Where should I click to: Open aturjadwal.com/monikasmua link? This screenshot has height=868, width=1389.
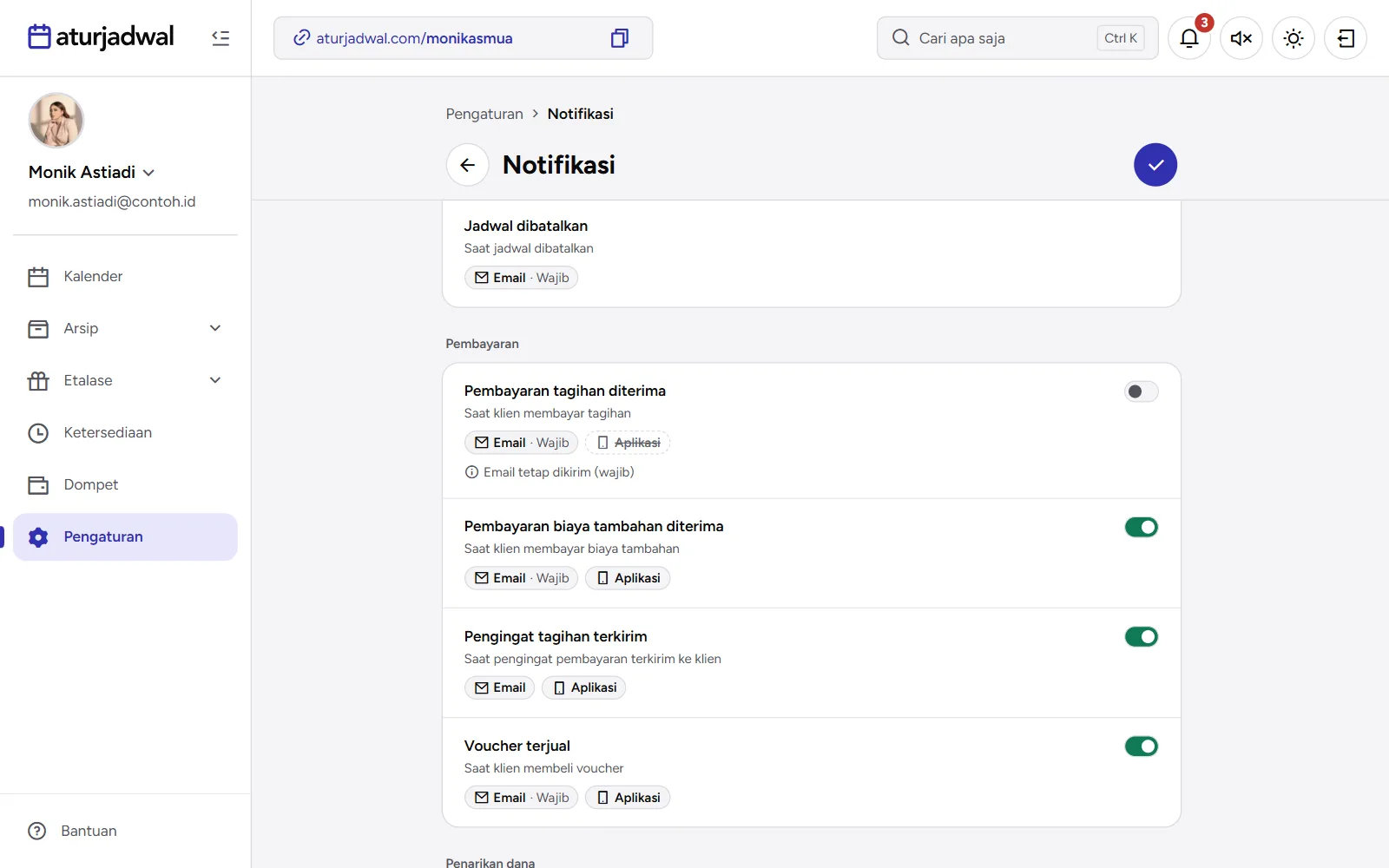pos(414,38)
